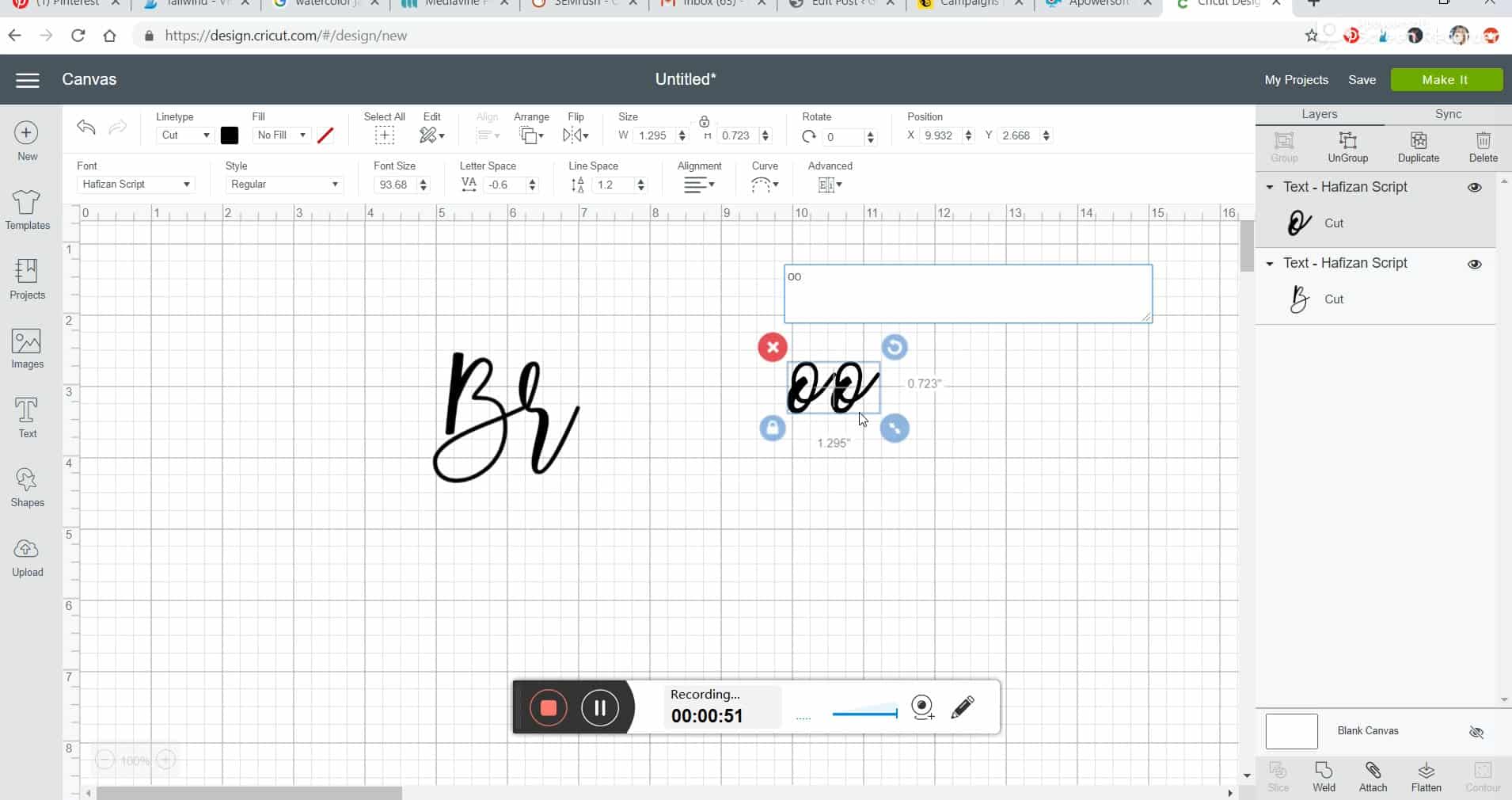Flatten the selected layers

point(1426,777)
